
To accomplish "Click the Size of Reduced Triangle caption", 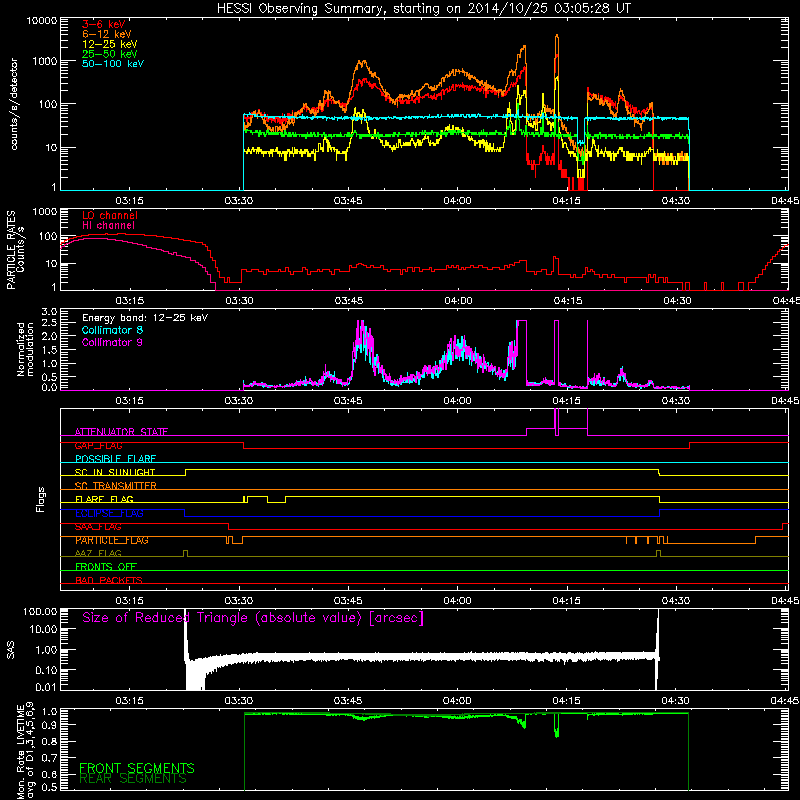I will pyautogui.click(x=253, y=618).
